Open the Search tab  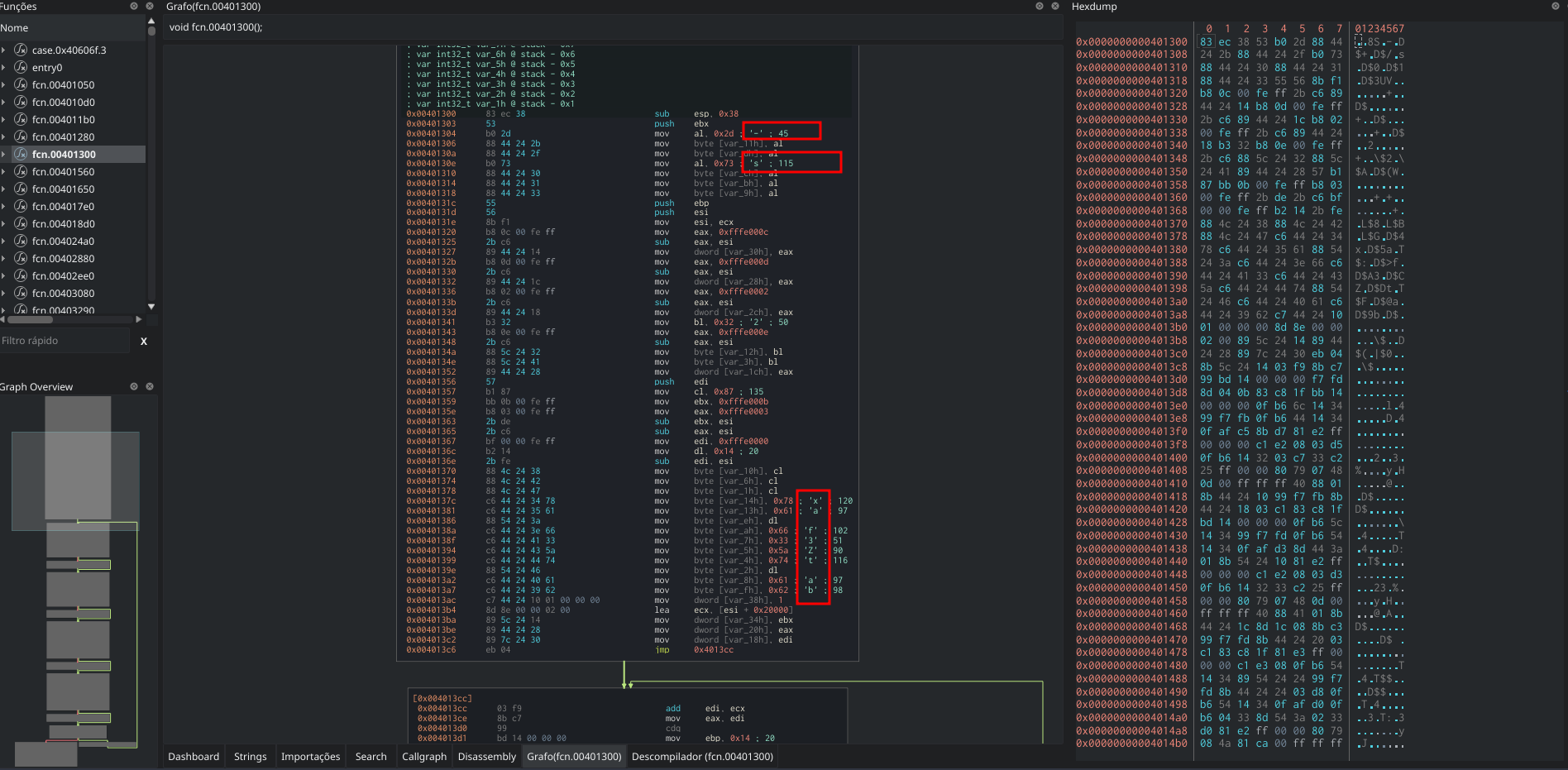[x=370, y=756]
